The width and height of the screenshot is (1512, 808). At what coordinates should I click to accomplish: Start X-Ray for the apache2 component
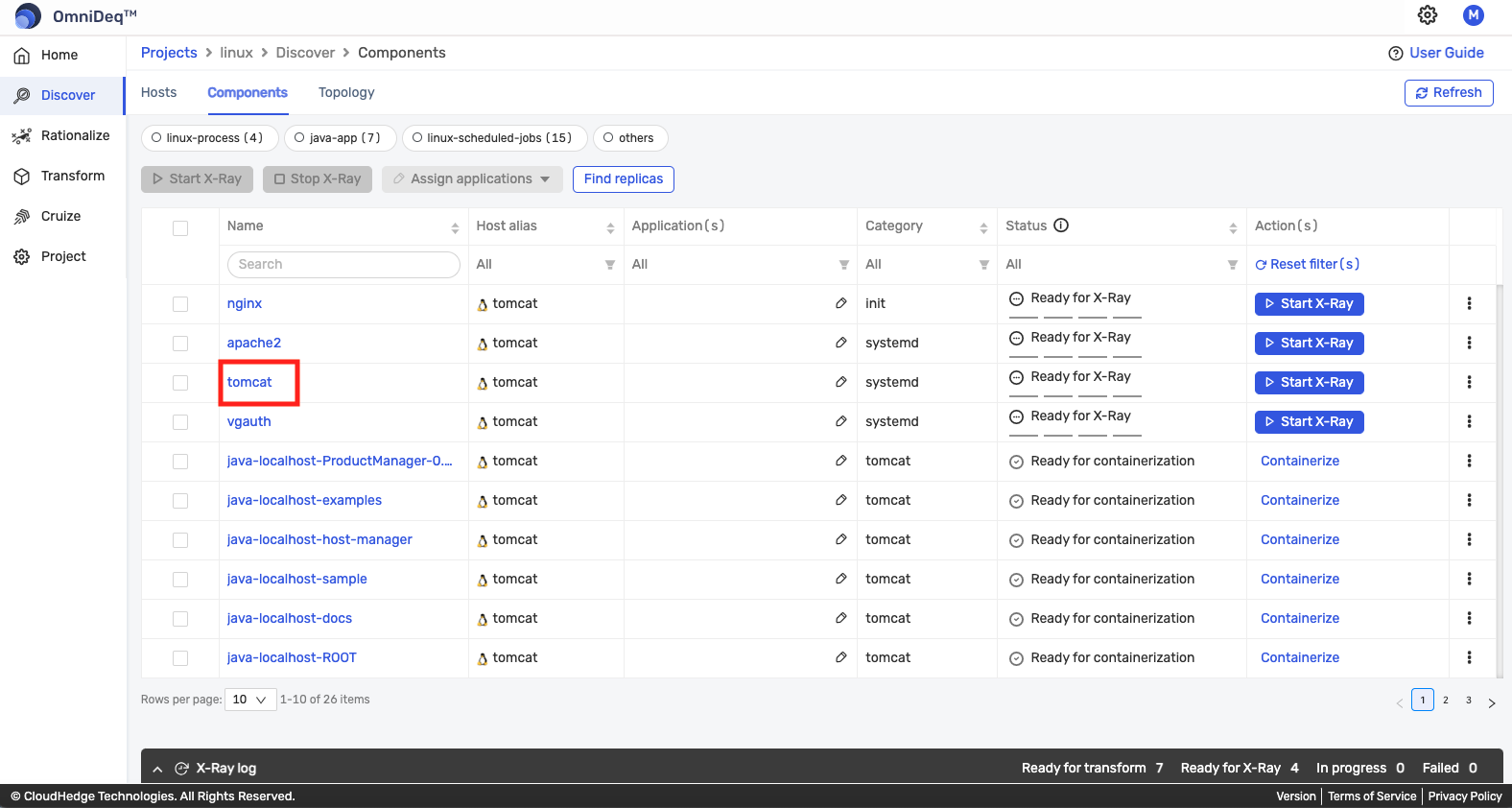pos(1309,343)
